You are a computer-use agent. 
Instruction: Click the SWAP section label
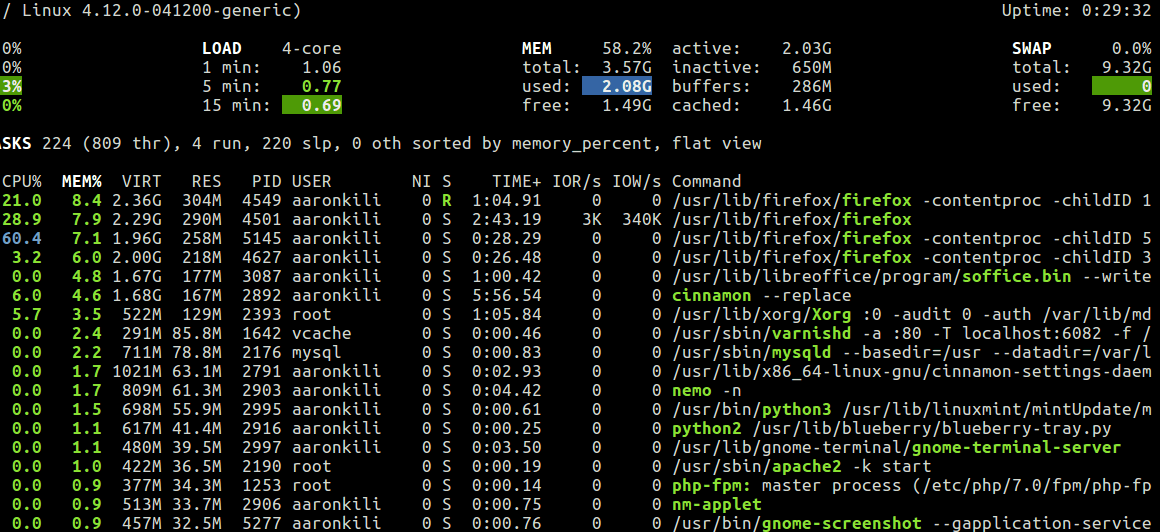click(1031, 48)
